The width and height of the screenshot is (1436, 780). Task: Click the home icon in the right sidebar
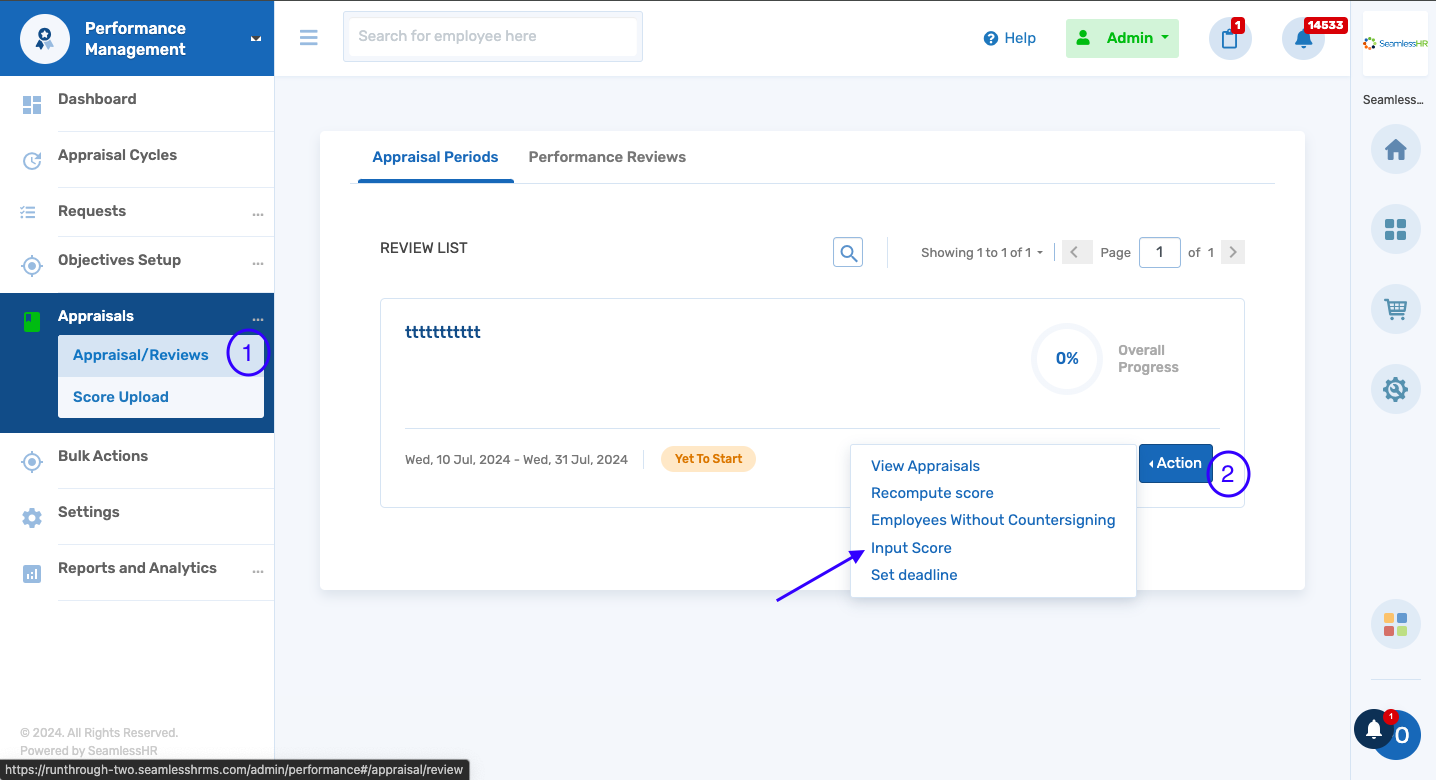[x=1395, y=149]
